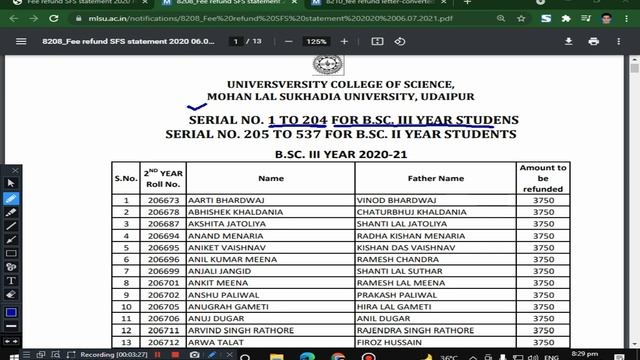This screenshot has width=640, height=360.
Task: Open the PDF viewer sidebar menu icon
Action: click(21, 41)
